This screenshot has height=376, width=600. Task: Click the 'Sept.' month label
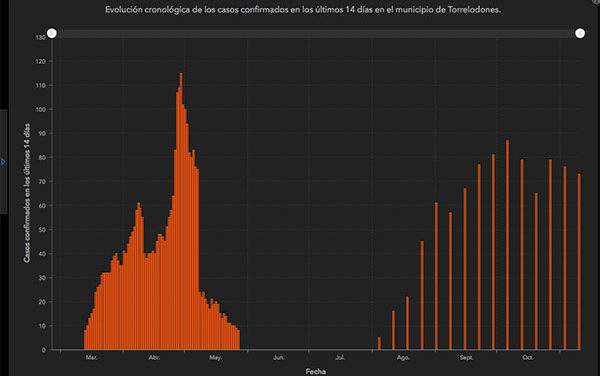pyautogui.click(x=466, y=358)
